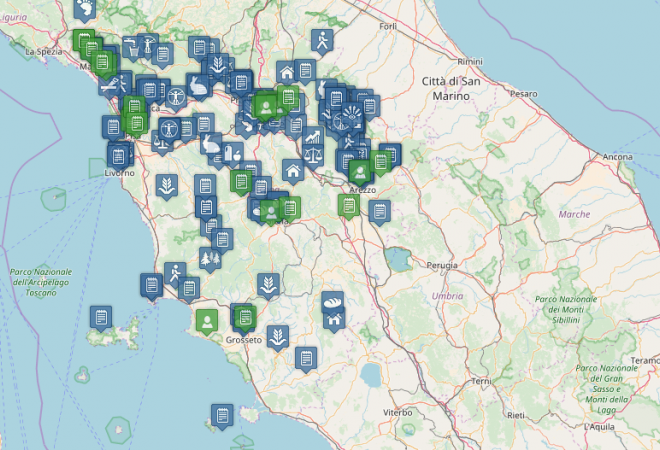Click the walking person marker near Forlì

322,43
